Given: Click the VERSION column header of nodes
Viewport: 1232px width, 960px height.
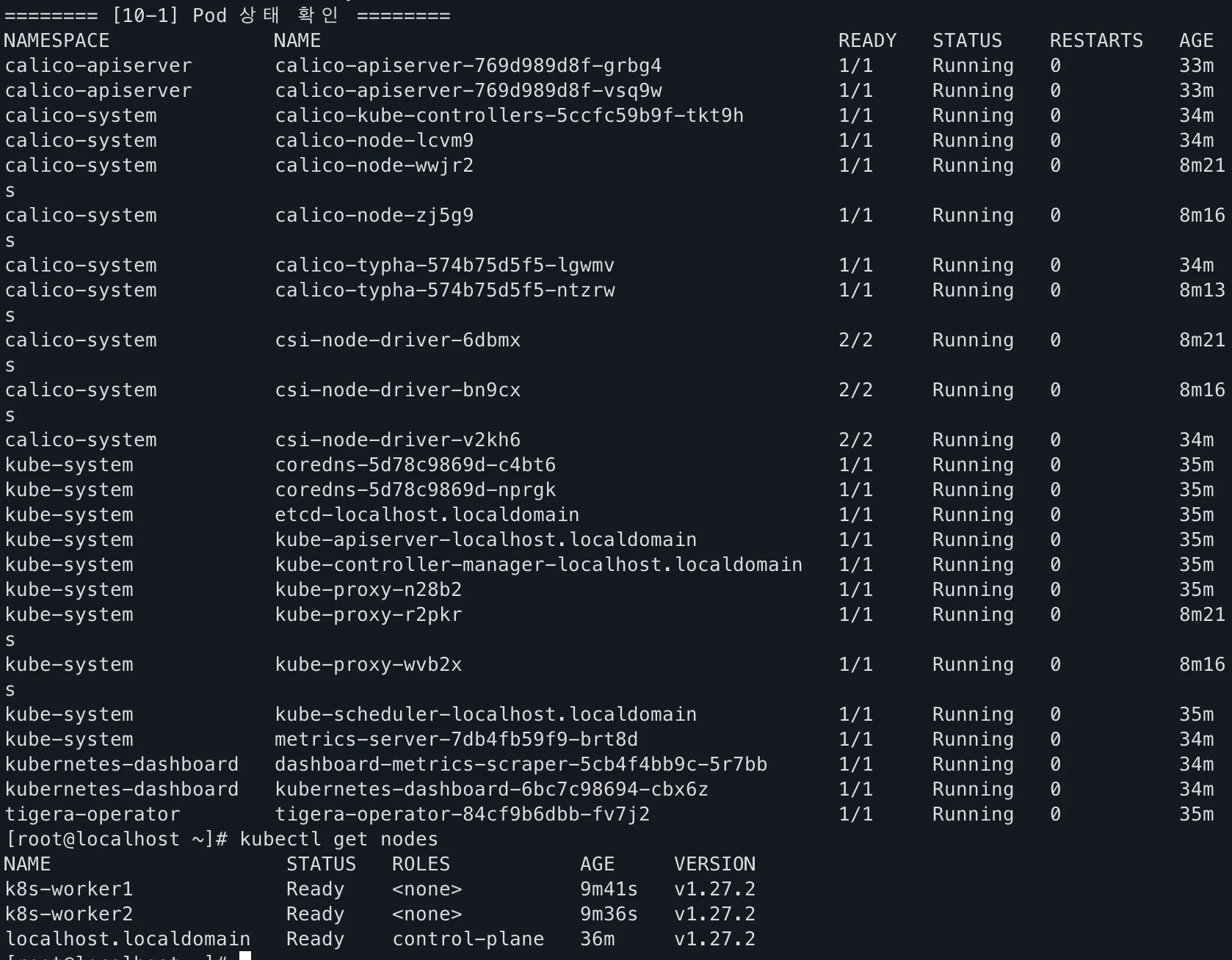Looking at the screenshot, I should (715, 865).
